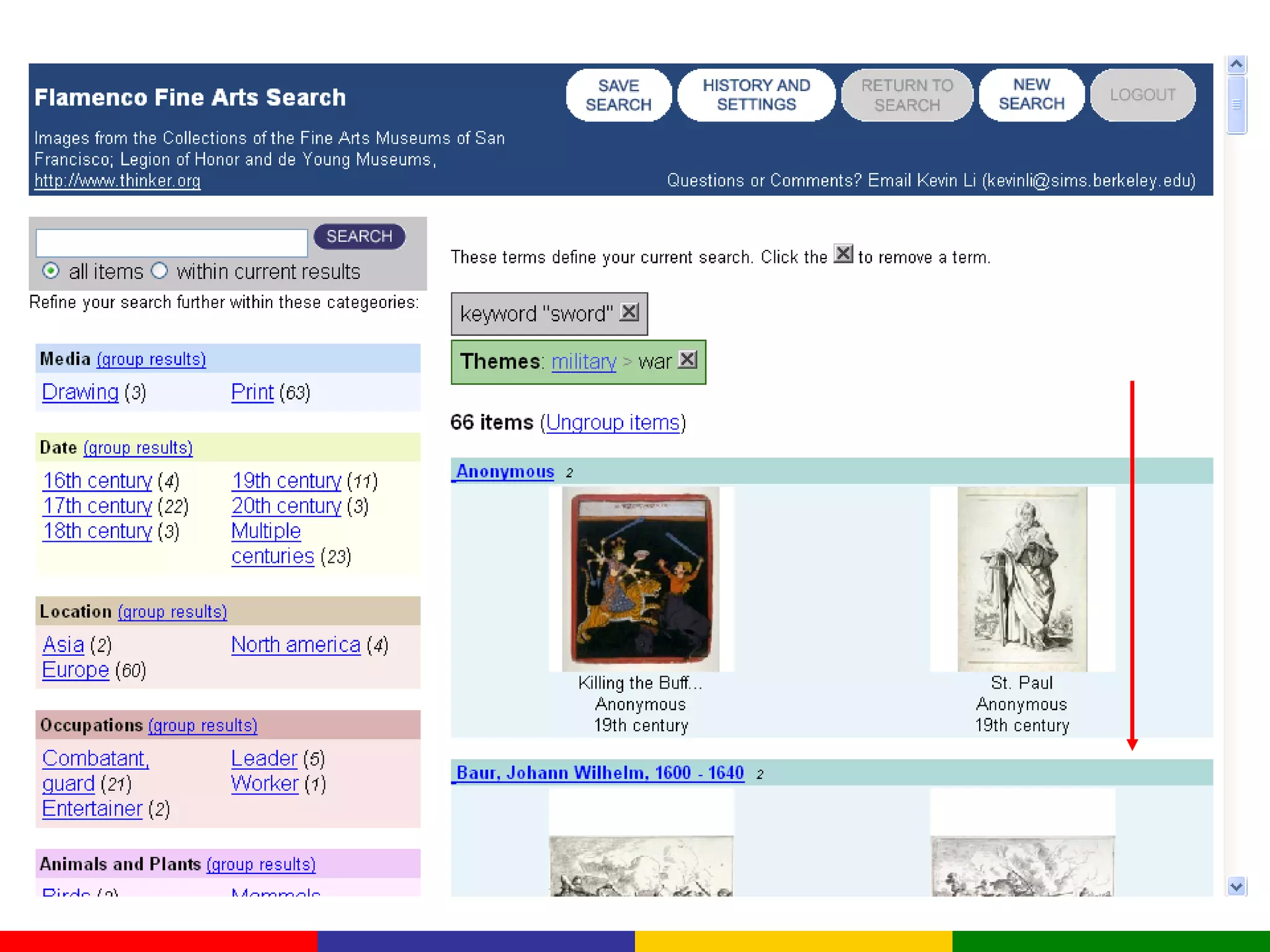Remove the keyword "sword" term
Image resolution: width=1270 pixels, height=952 pixels.
(629, 312)
